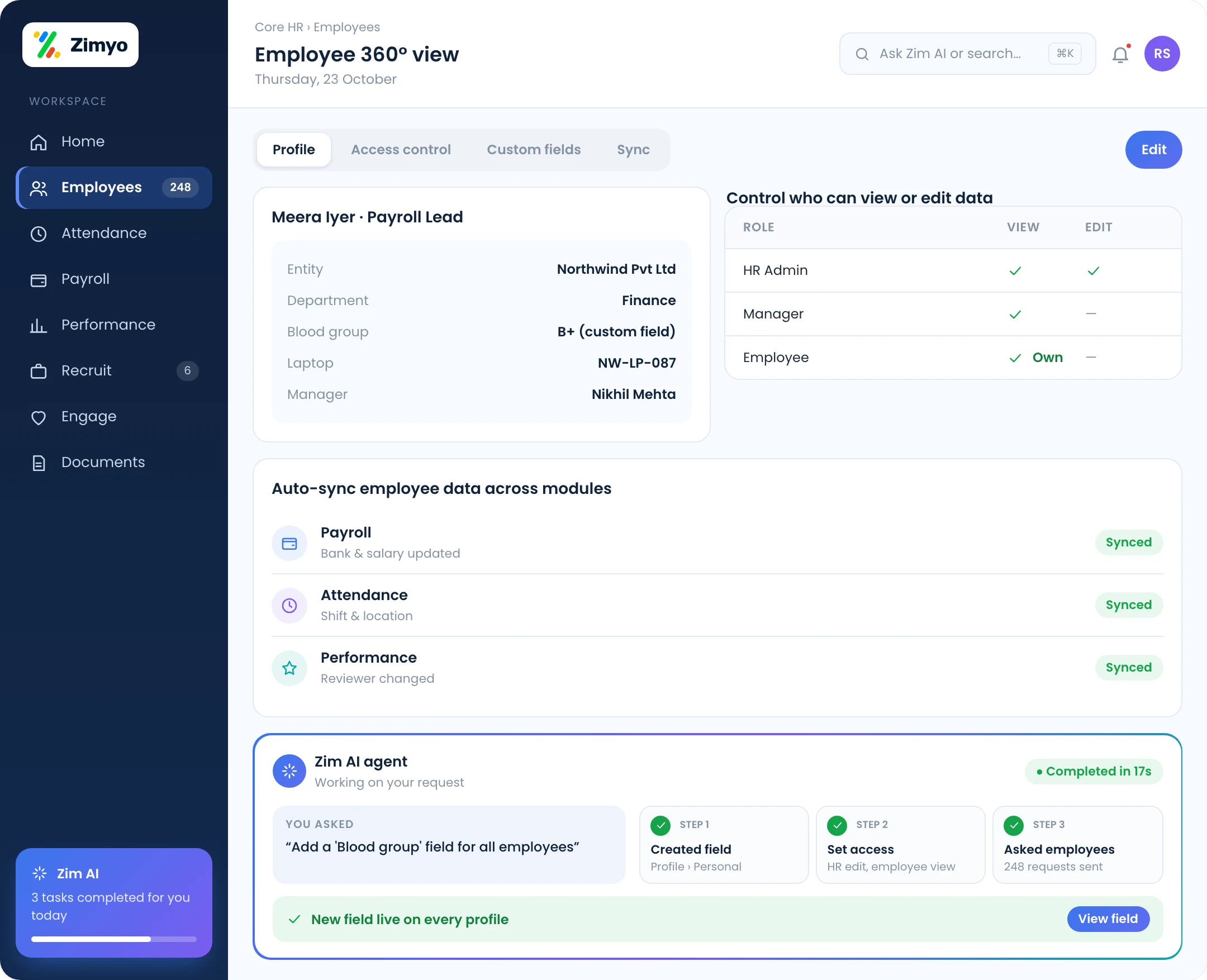The image size is (1207, 980).
Task: Click the Recruit briefcase icon
Action: pyautogui.click(x=39, y=372)
